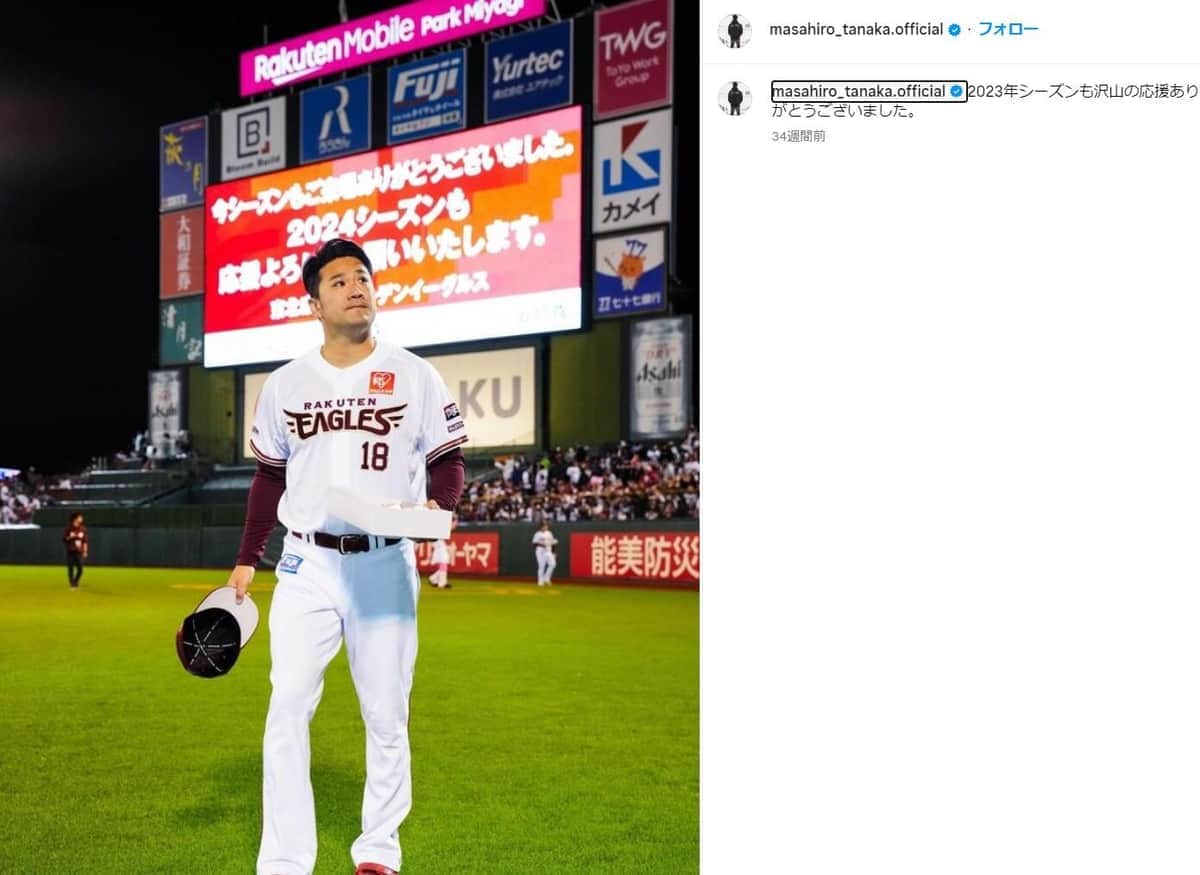Open masahiro_tanaka.official profile from the header
The image size is (1200, 875).
point(856,30)
